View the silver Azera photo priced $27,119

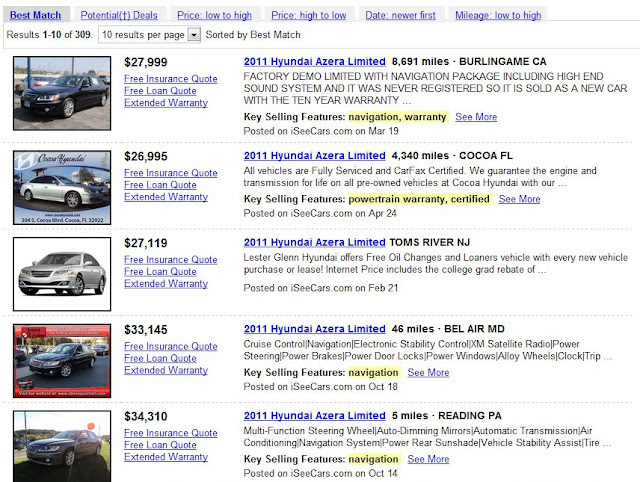62,274
